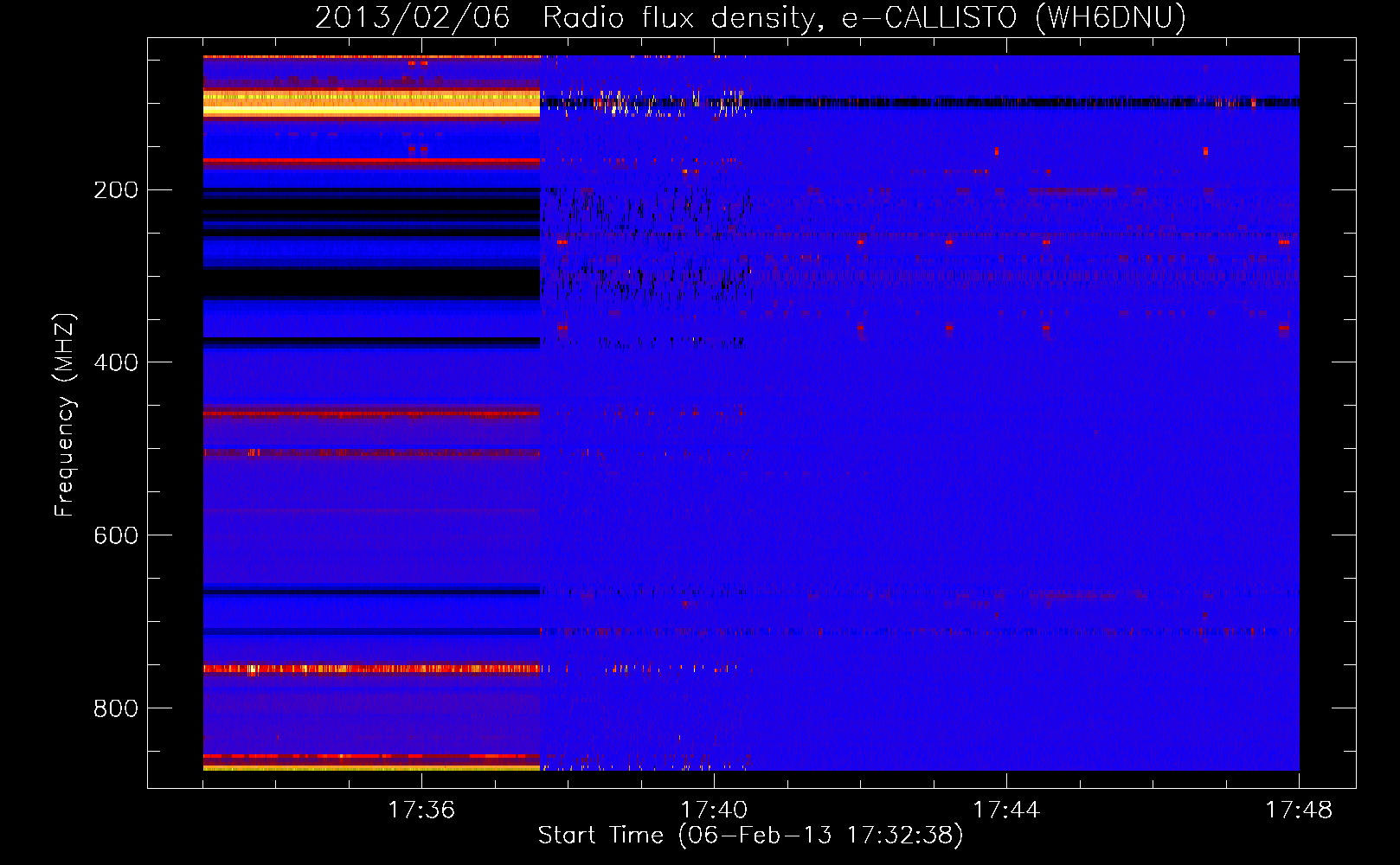This screenshot has width=1400, height=865.
Task: Click the 17:44 time tick label
Action: (1006, 810)
